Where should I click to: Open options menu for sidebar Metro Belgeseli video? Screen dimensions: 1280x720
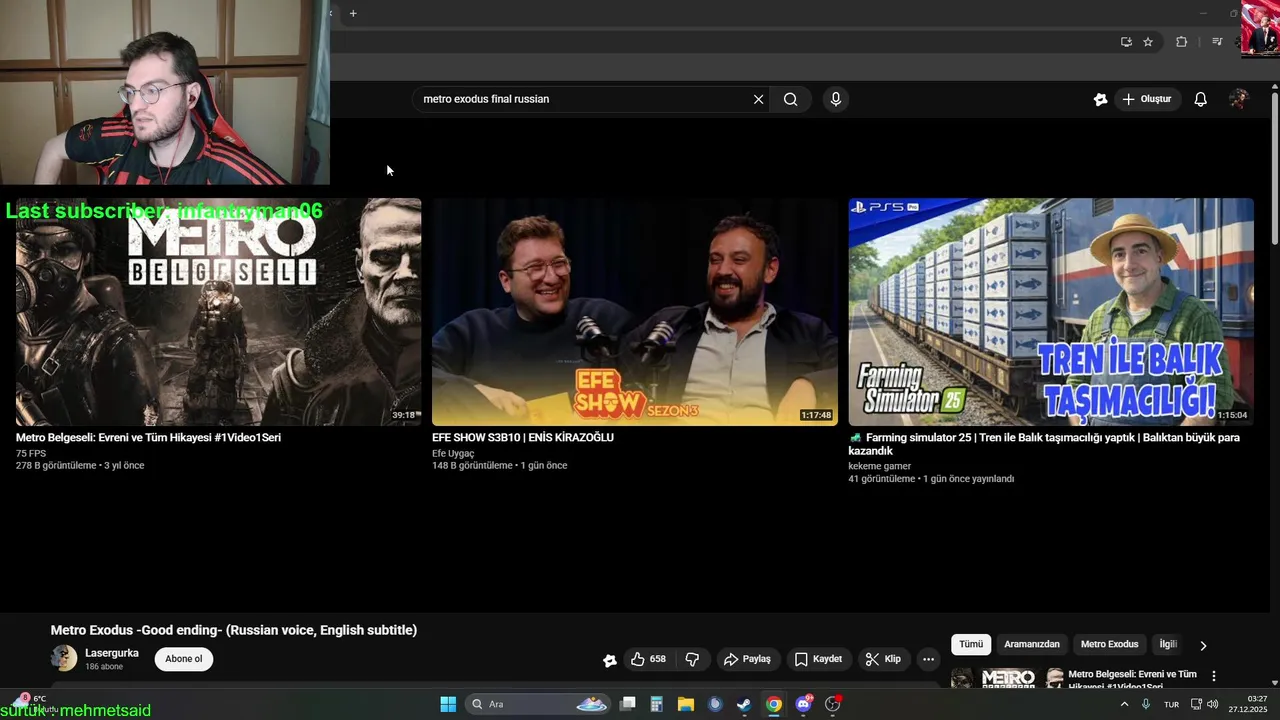(1214, 677)
